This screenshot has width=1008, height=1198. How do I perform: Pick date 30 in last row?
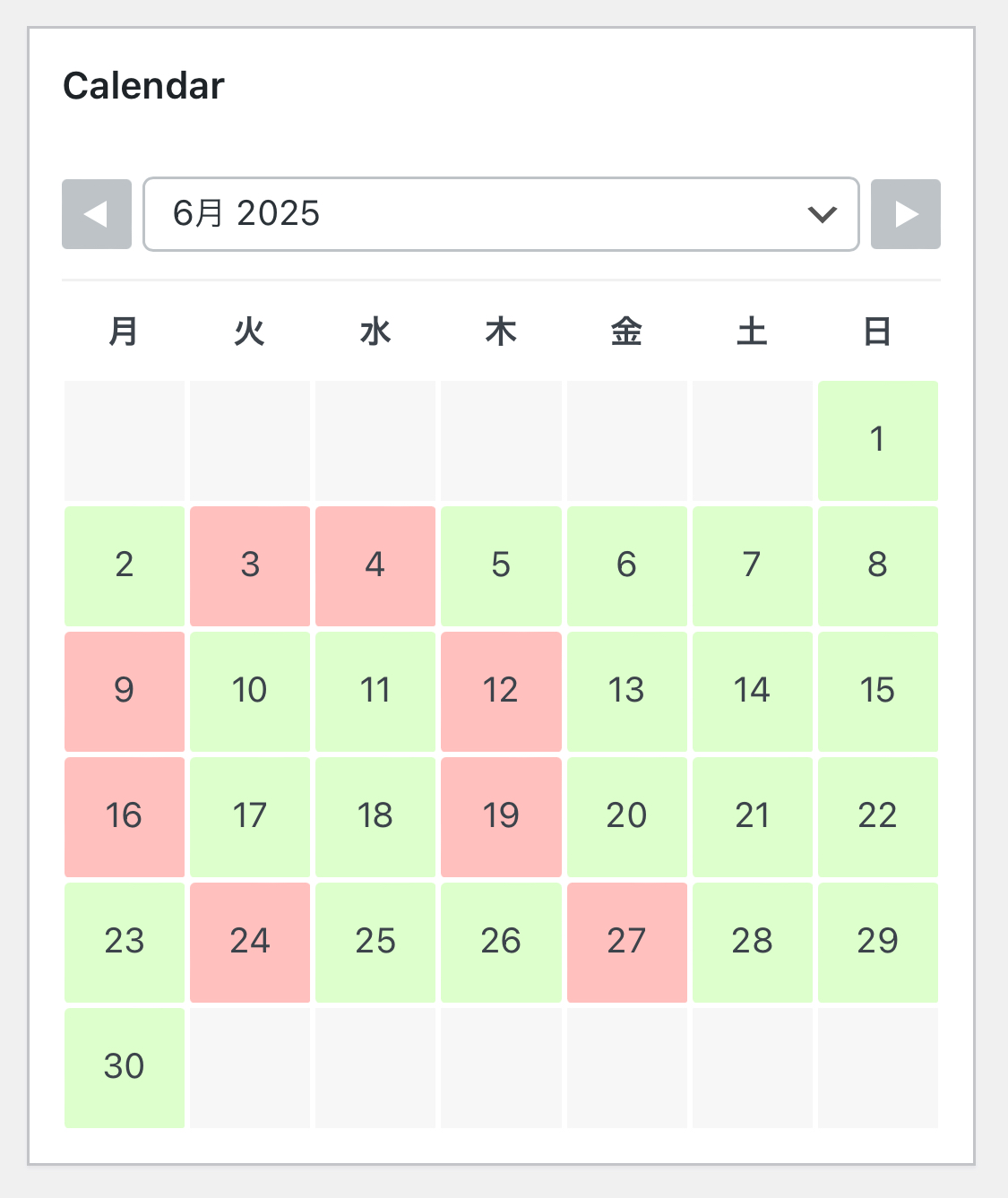125,1068
